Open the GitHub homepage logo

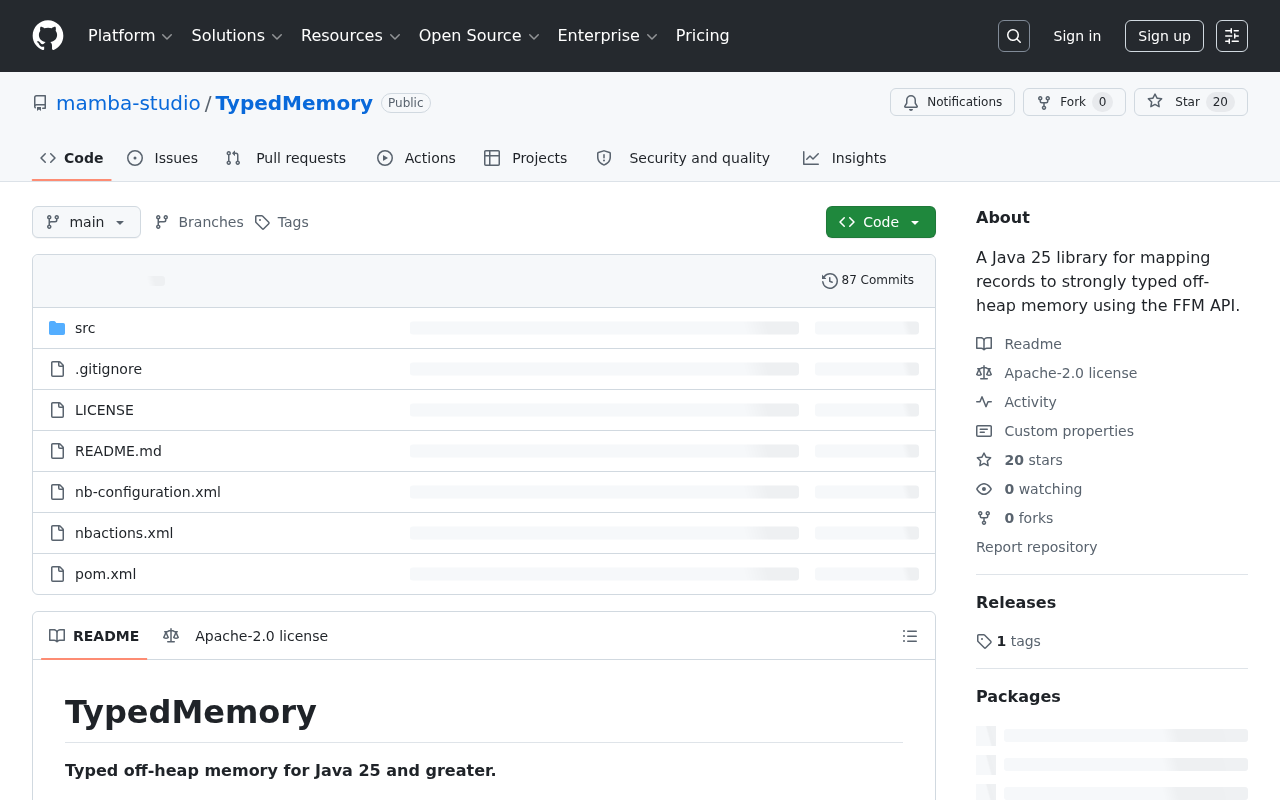point(48,36)
